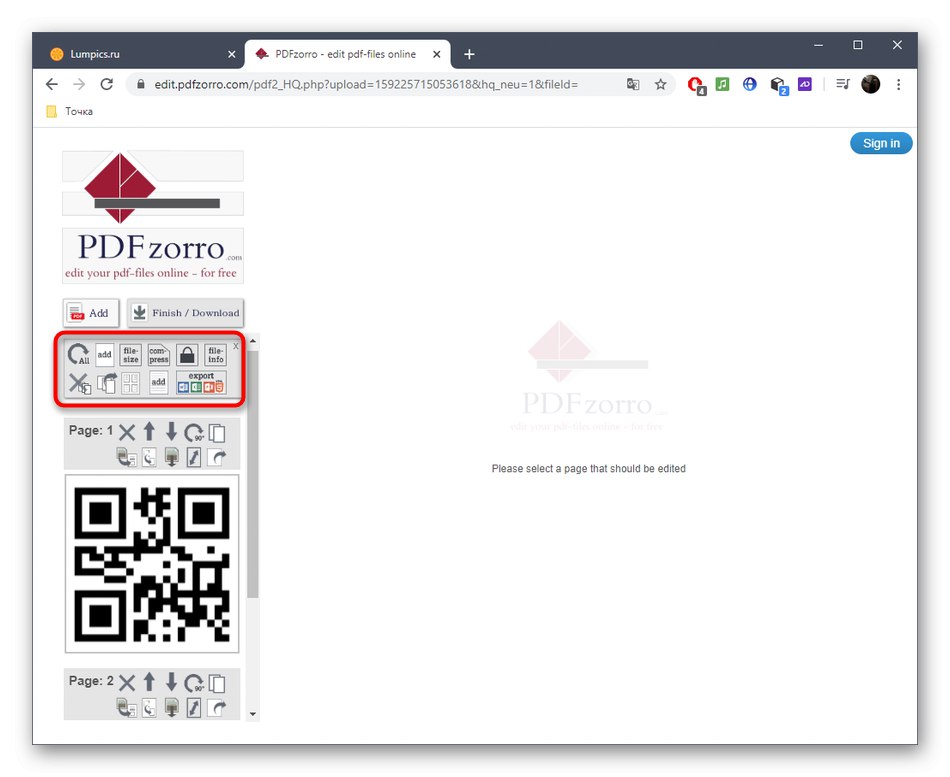Select the QR code page thumbnail
Image resolution: width=950 pixels, height=777 pixels.
click(x=152, y=564)
